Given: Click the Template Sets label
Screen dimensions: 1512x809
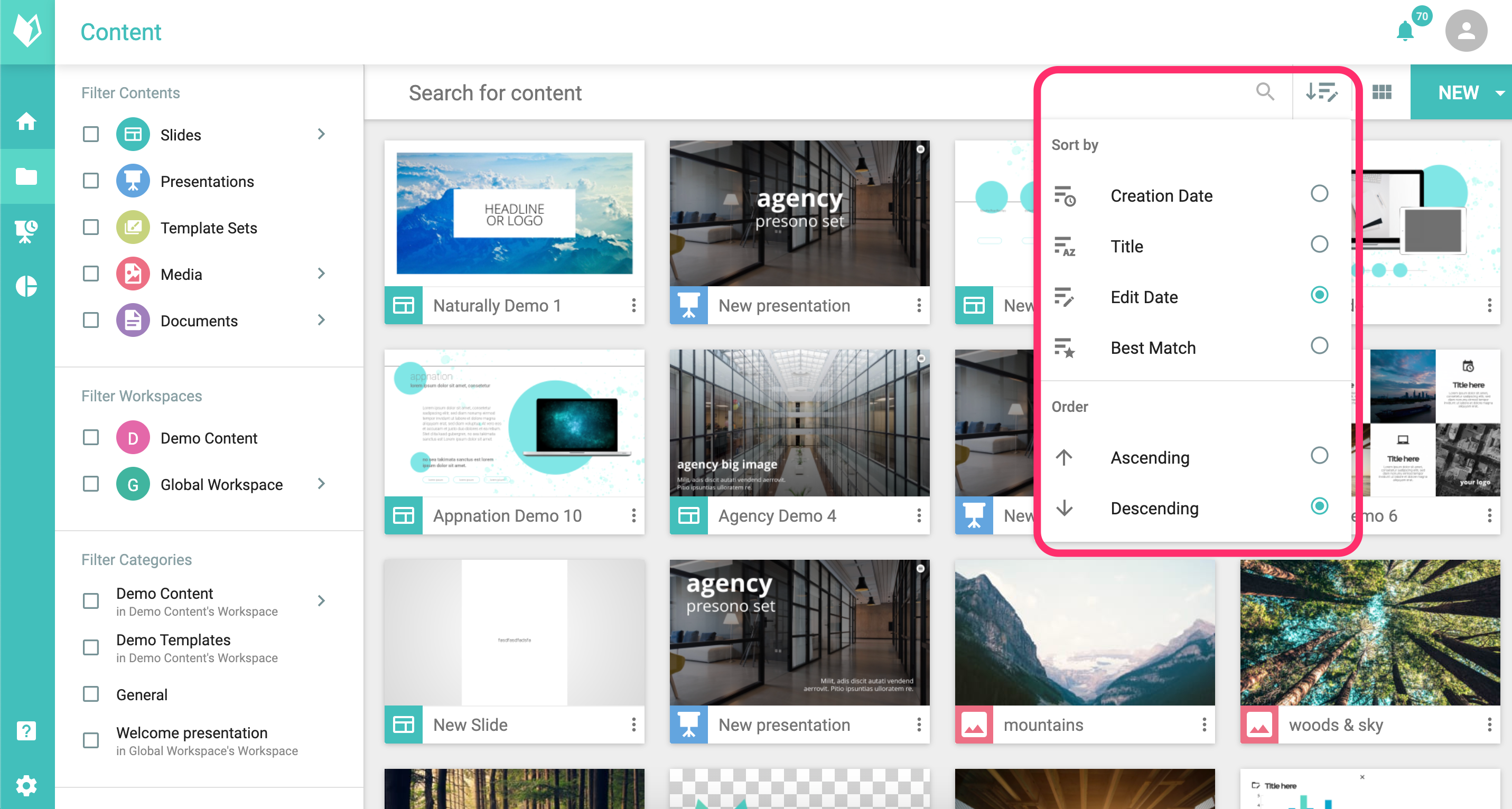Looking at the screenshot, I should tap(209, 228).
